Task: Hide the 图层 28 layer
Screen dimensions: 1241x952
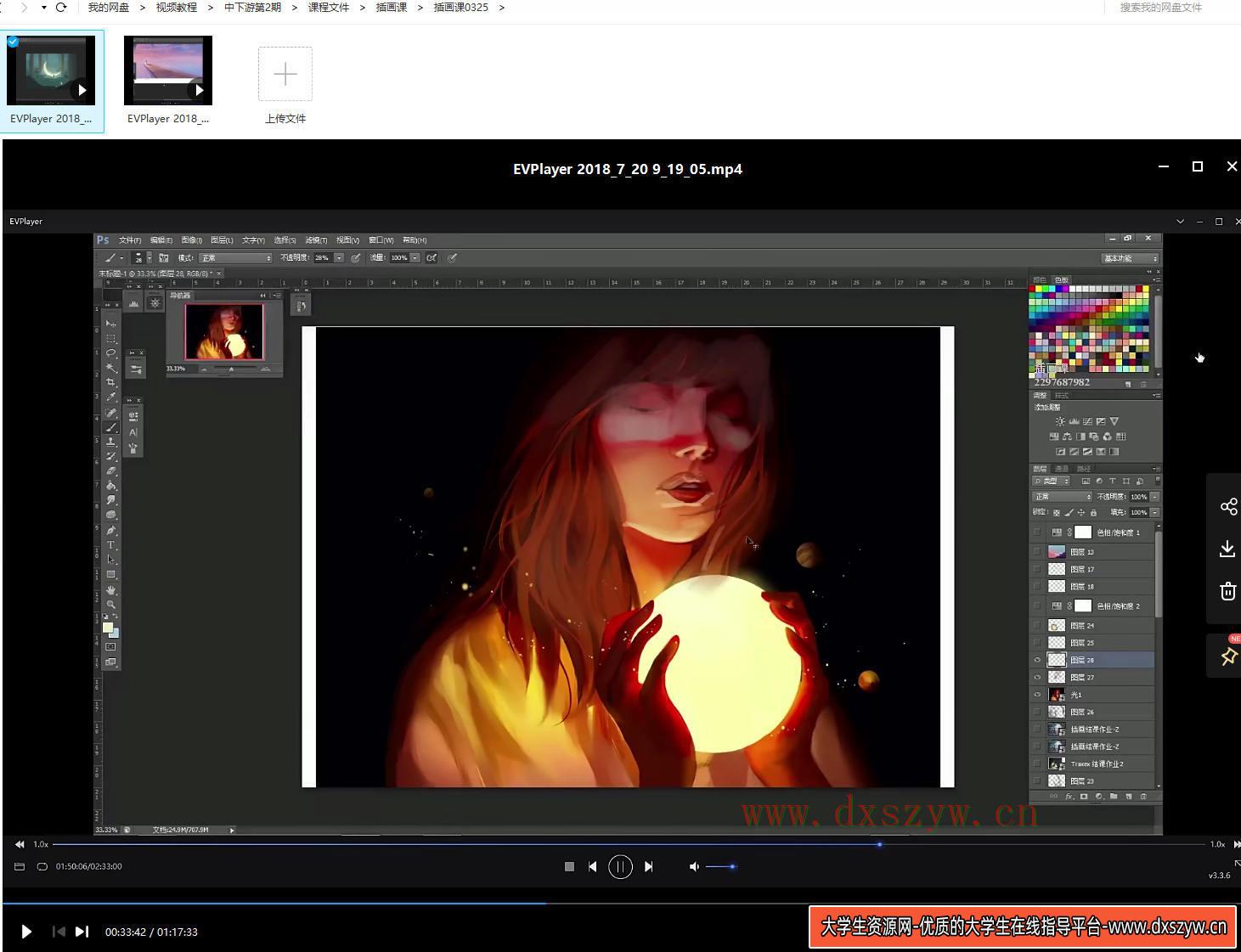Action: click(x=1037, y=660)
